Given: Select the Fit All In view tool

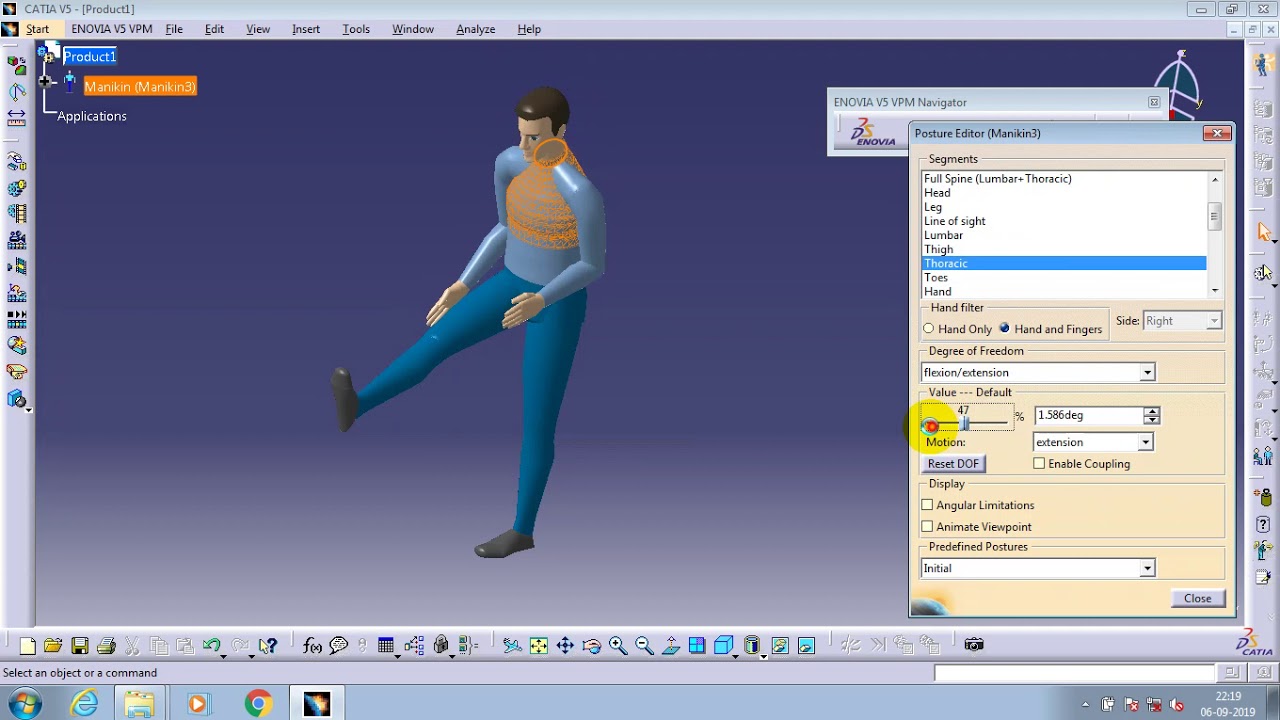Looking at the screenshot, I should pyautogui.click(x=539, y=646).
